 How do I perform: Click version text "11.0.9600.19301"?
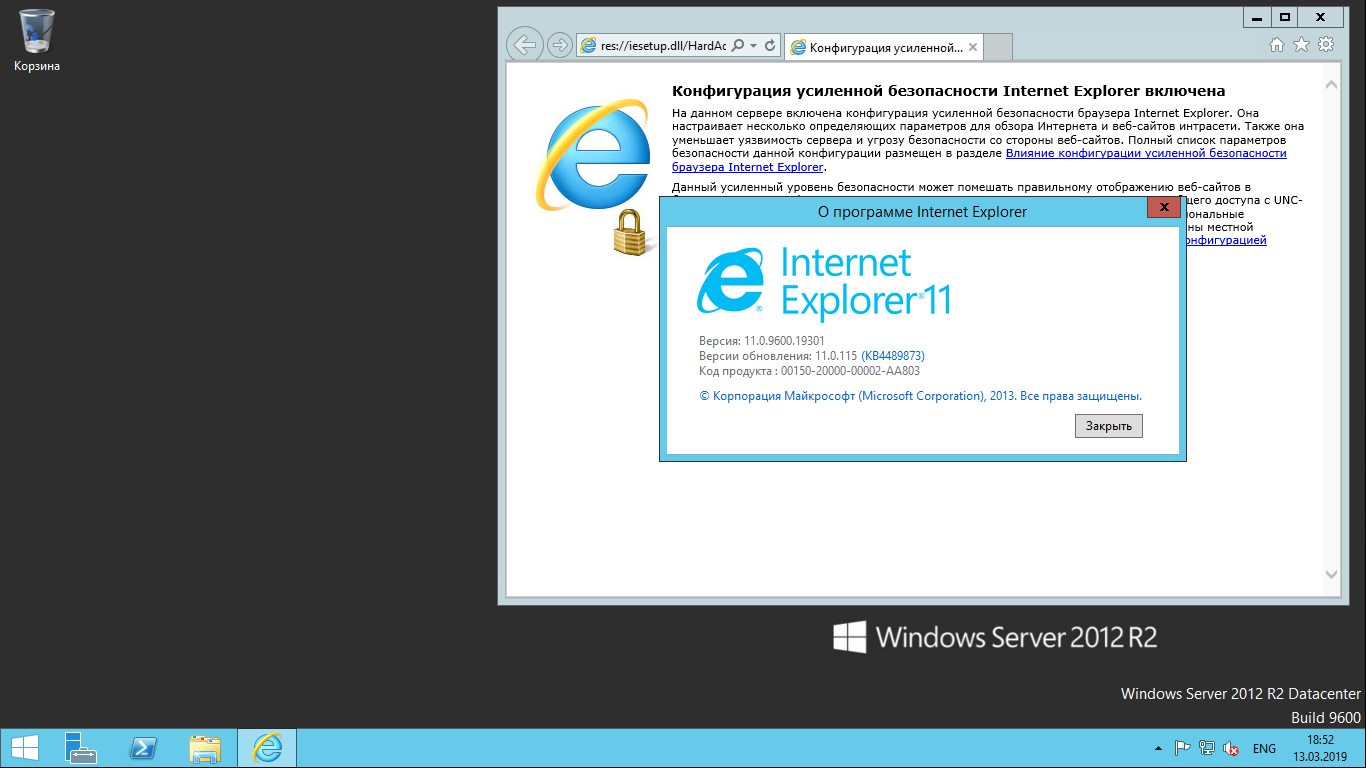(x=784, y=341)
